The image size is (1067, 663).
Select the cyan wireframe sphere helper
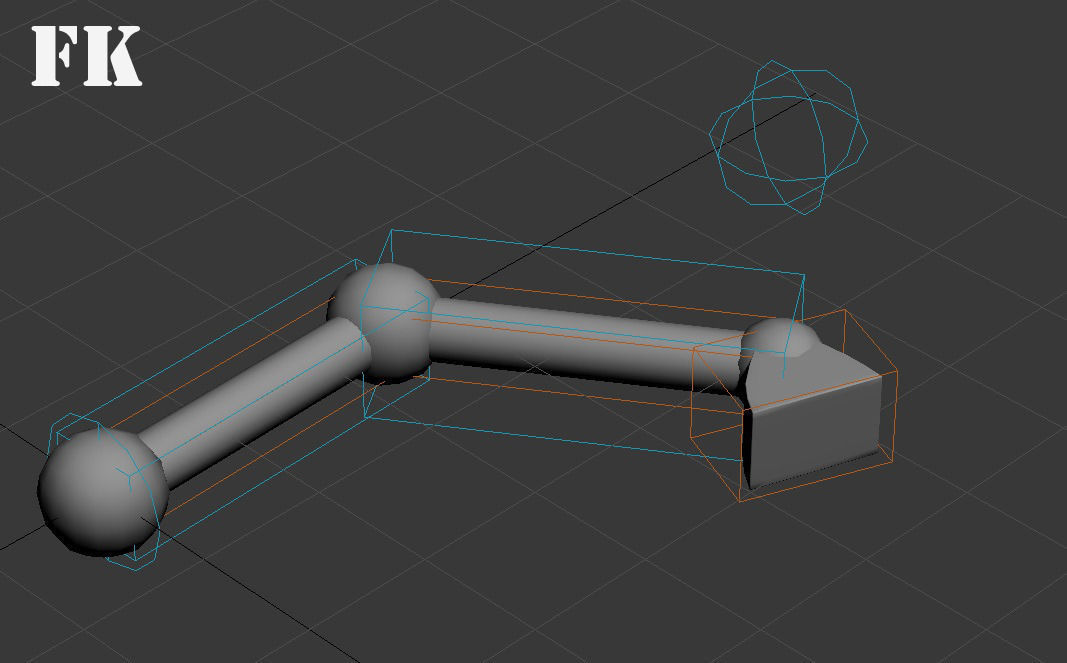[788, 137]
